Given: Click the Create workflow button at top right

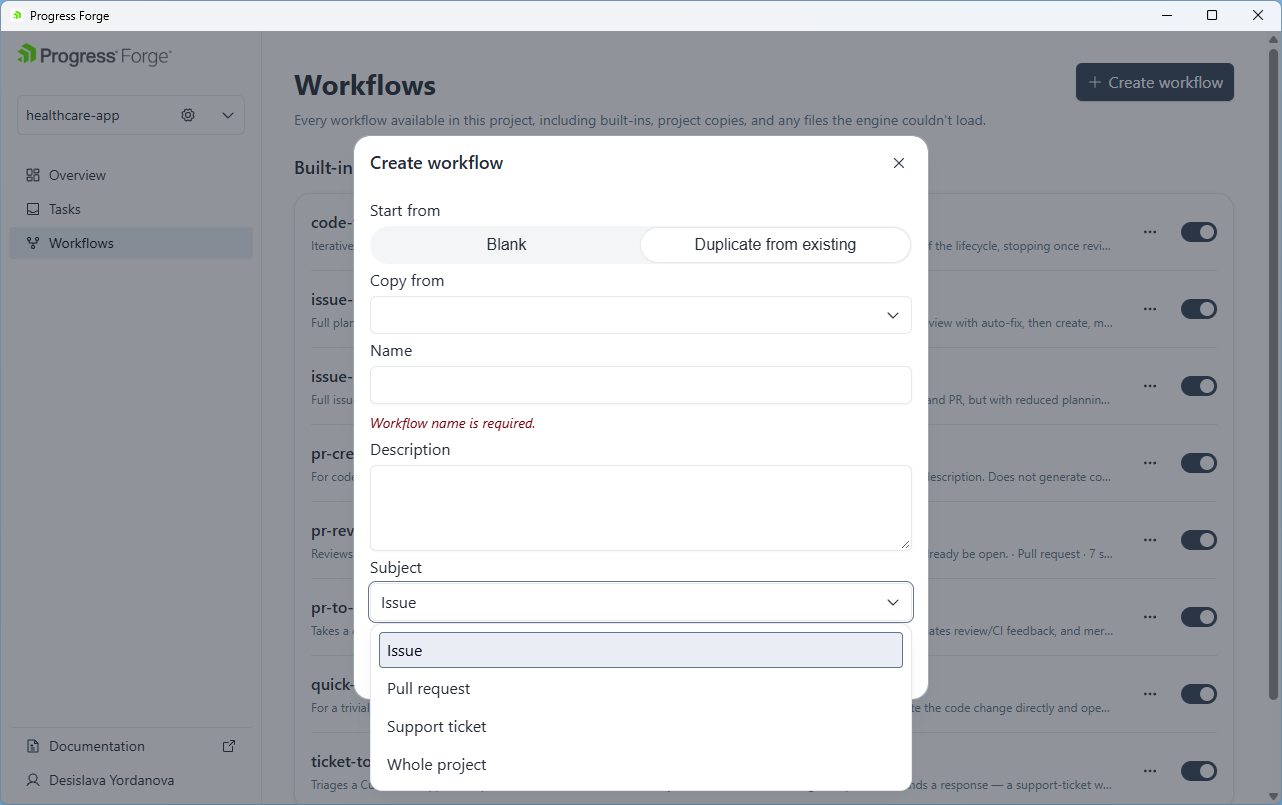Looking at the screenshot, I should pyautogui.click(x=1155, y=83).
